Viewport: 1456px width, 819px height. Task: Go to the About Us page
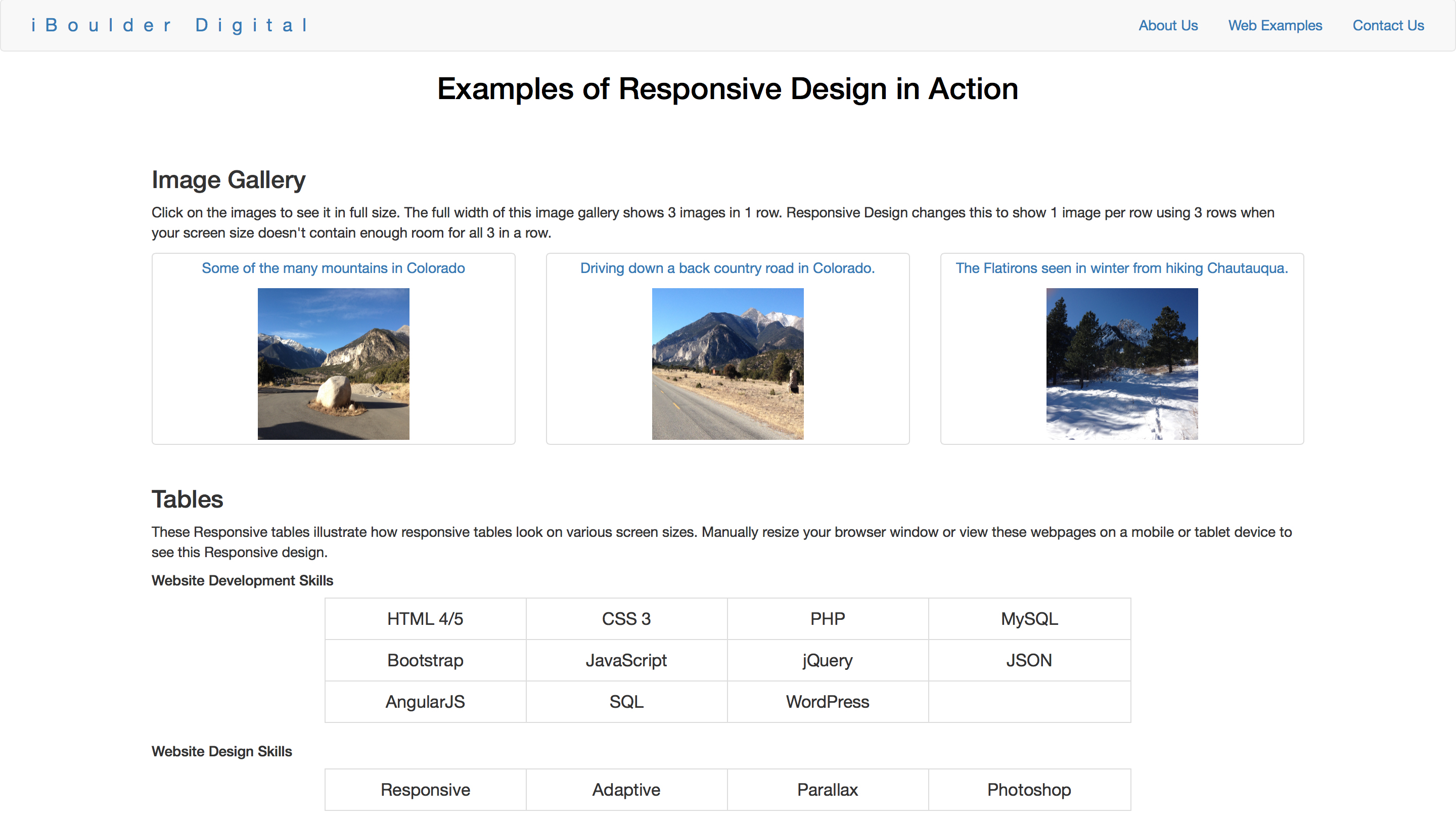1168,25
